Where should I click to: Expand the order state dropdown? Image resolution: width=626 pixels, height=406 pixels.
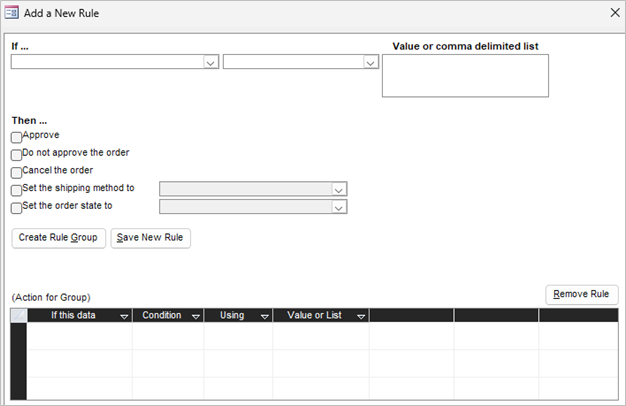(x=339, y=207)
